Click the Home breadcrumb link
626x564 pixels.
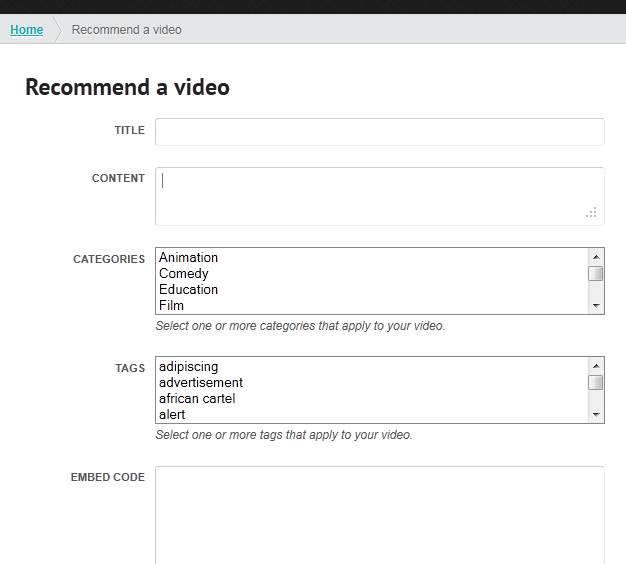point(26,30)
